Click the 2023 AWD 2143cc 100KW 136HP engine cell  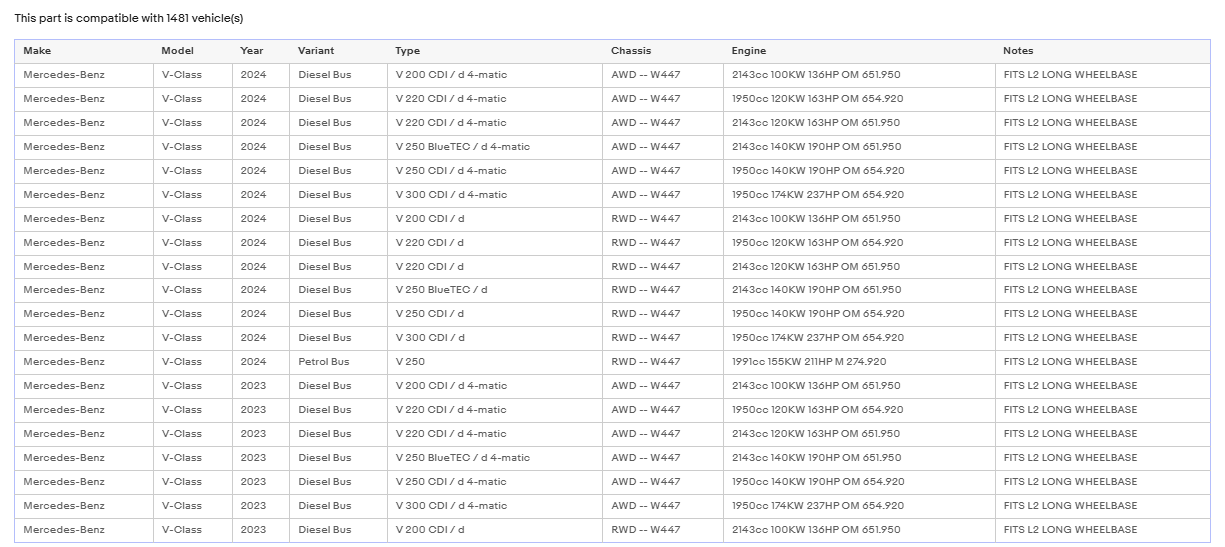click(x=859, y=386)
